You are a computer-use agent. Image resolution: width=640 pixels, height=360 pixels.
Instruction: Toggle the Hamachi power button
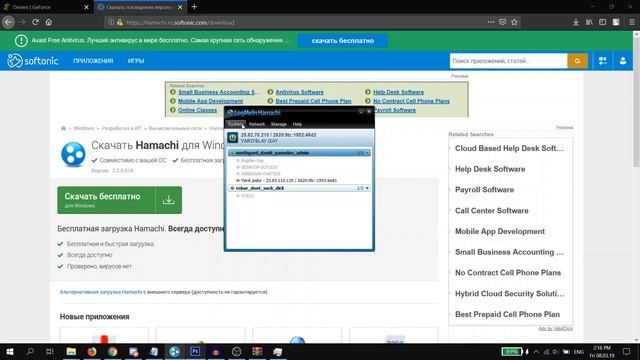(x=233, y=138)
